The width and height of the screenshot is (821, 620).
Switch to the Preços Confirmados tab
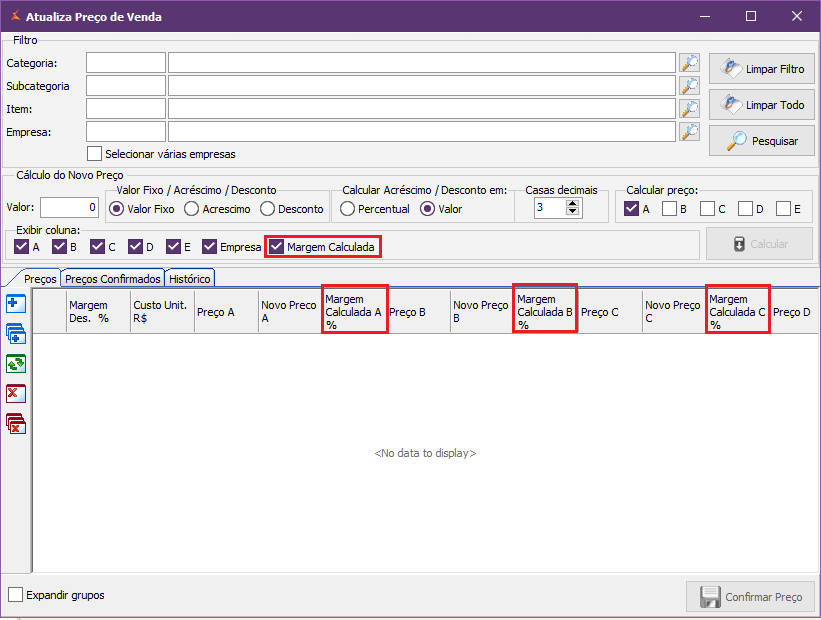tap(113, 279)
